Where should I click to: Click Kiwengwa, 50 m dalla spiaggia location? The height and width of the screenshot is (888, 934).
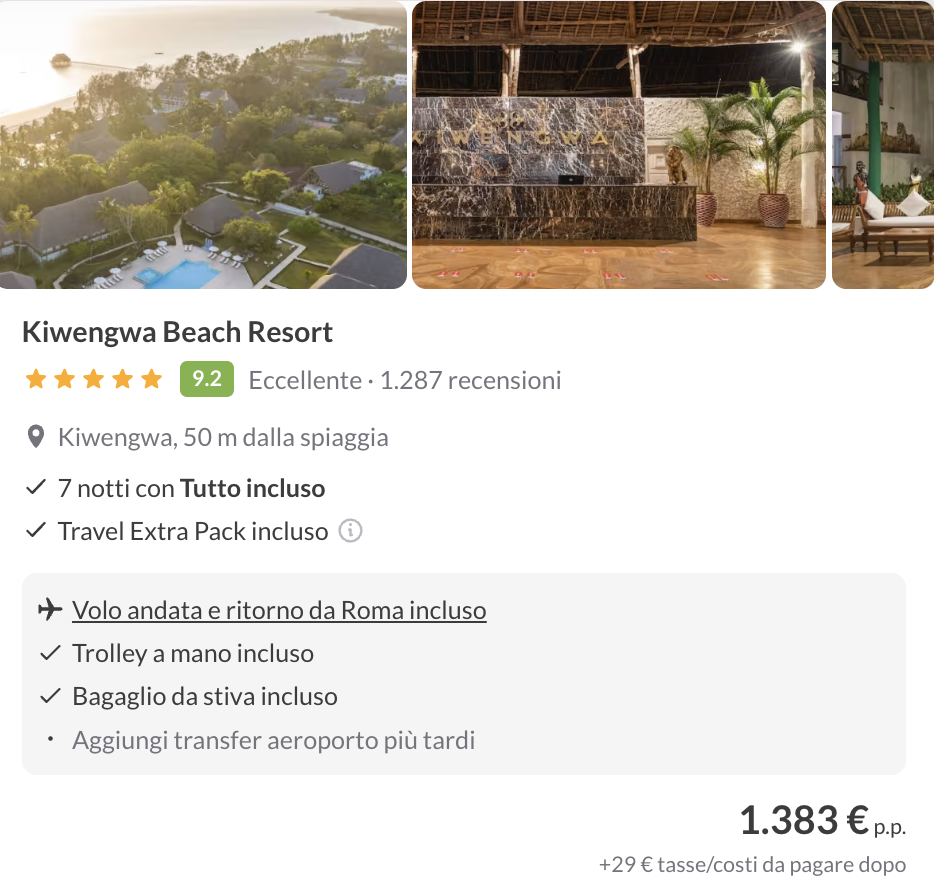tap(223, 437)
